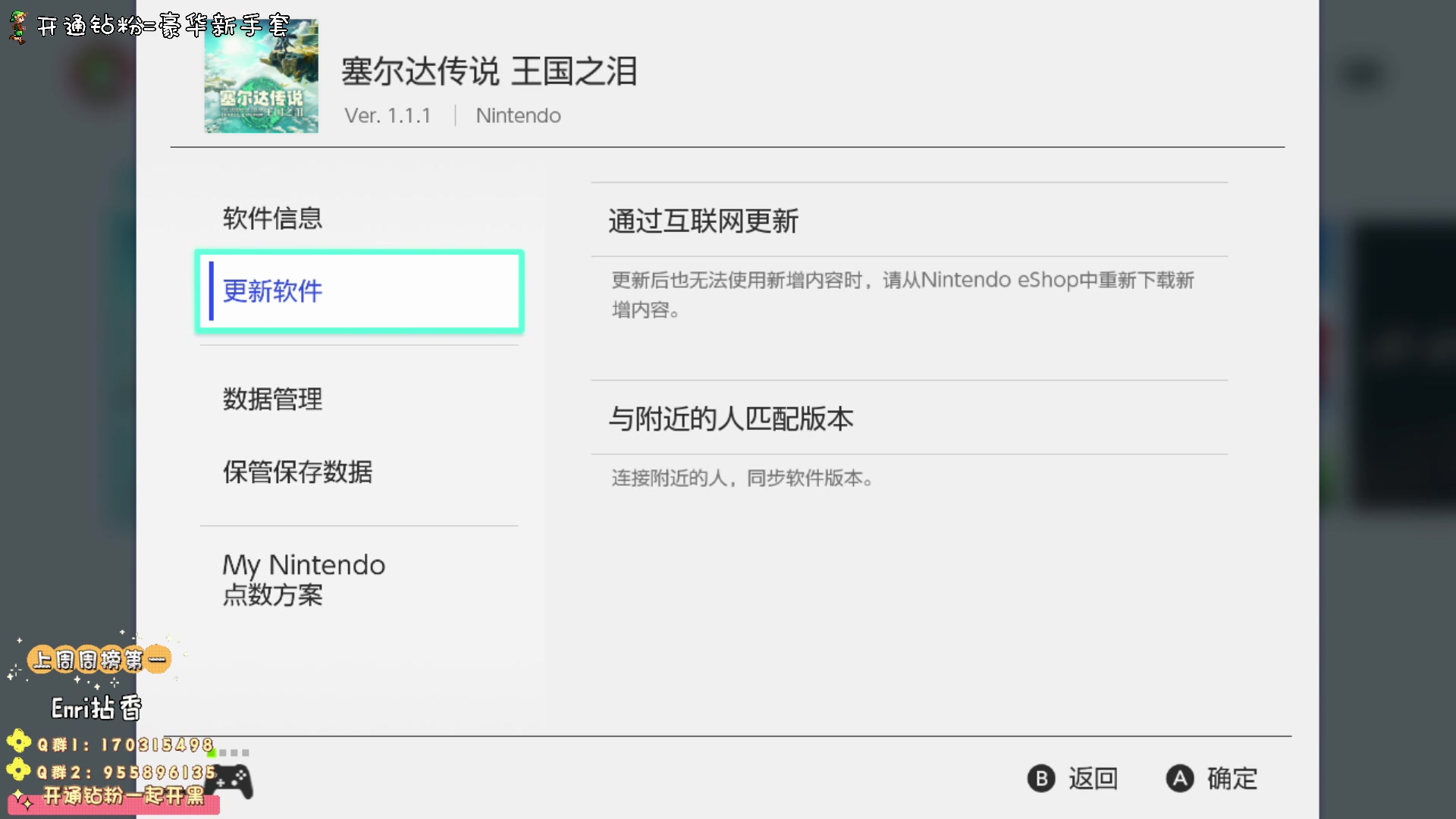1456x819 pixels.
Task: Click the Link pixel character icon top-left
Action: point(18,27)
